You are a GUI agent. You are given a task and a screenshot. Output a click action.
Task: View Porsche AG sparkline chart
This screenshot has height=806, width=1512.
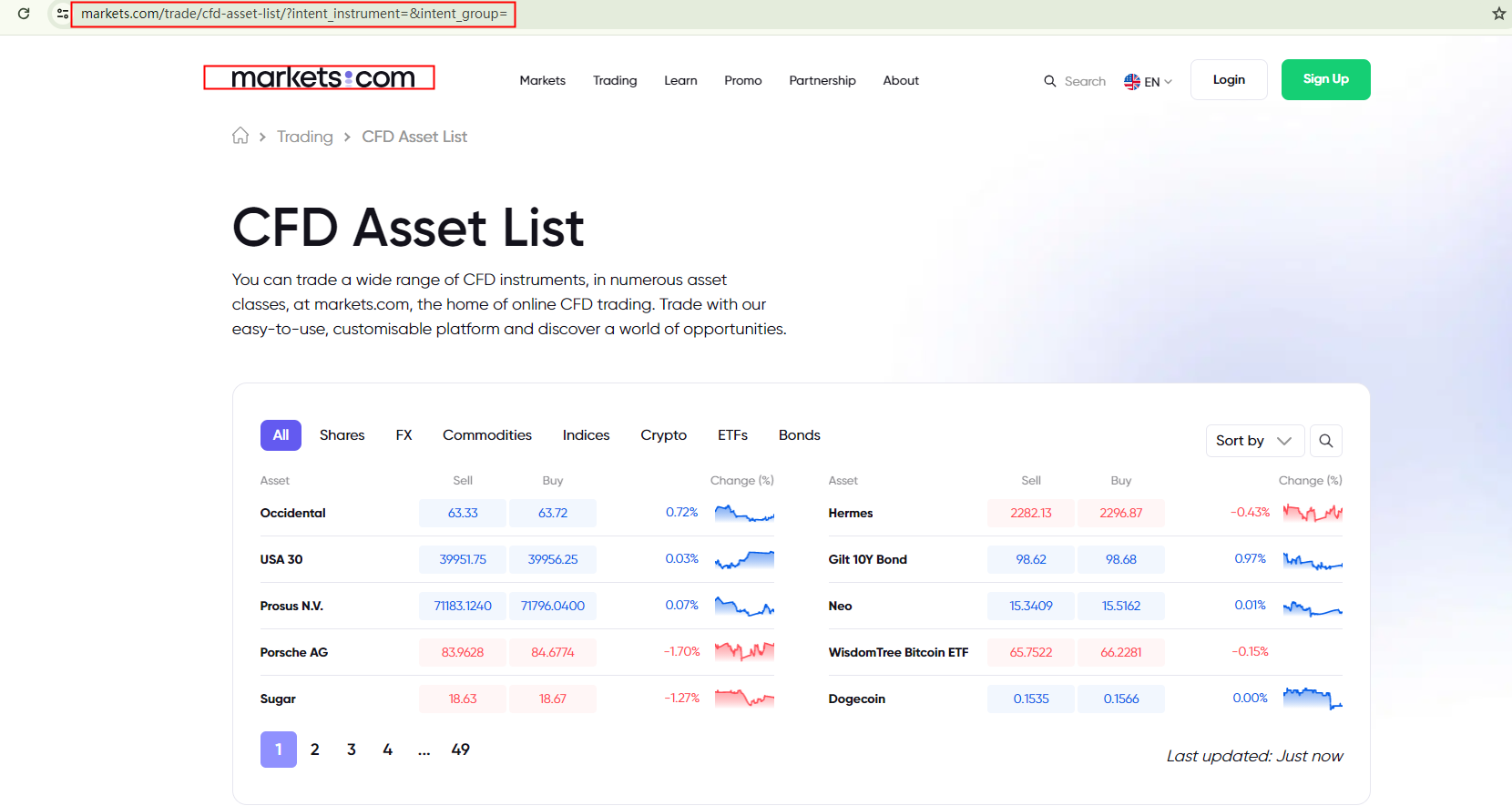(744, 652)
